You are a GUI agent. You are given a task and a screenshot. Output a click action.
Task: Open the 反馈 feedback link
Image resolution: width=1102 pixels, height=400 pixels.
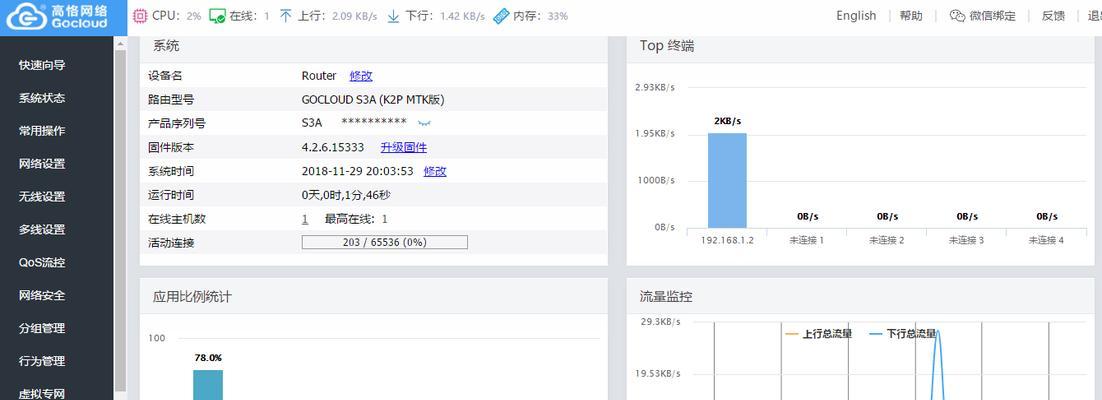pyautogui.click(x=1053, y=16)
